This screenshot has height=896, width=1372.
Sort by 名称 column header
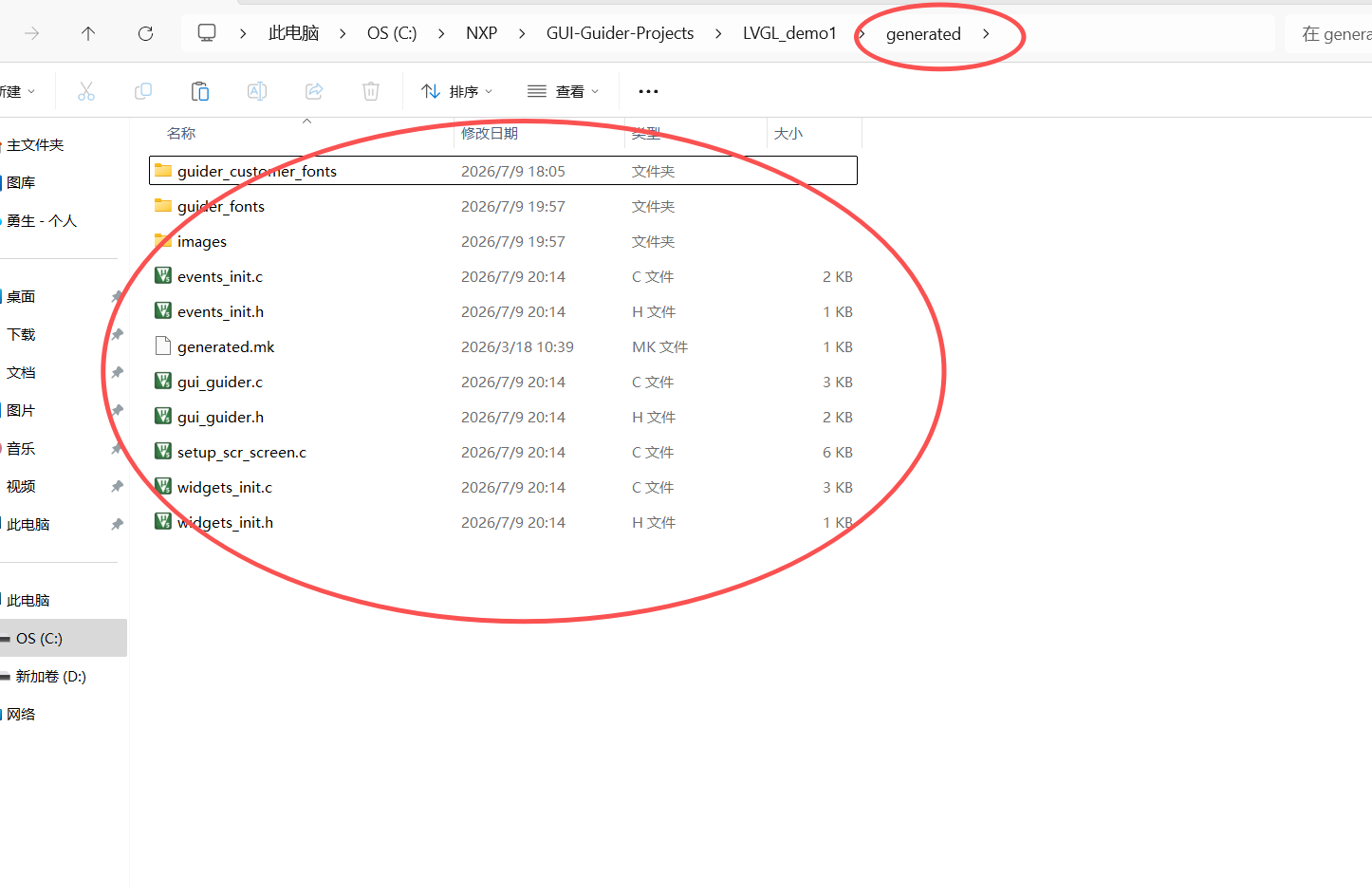(x=181, y=133)
